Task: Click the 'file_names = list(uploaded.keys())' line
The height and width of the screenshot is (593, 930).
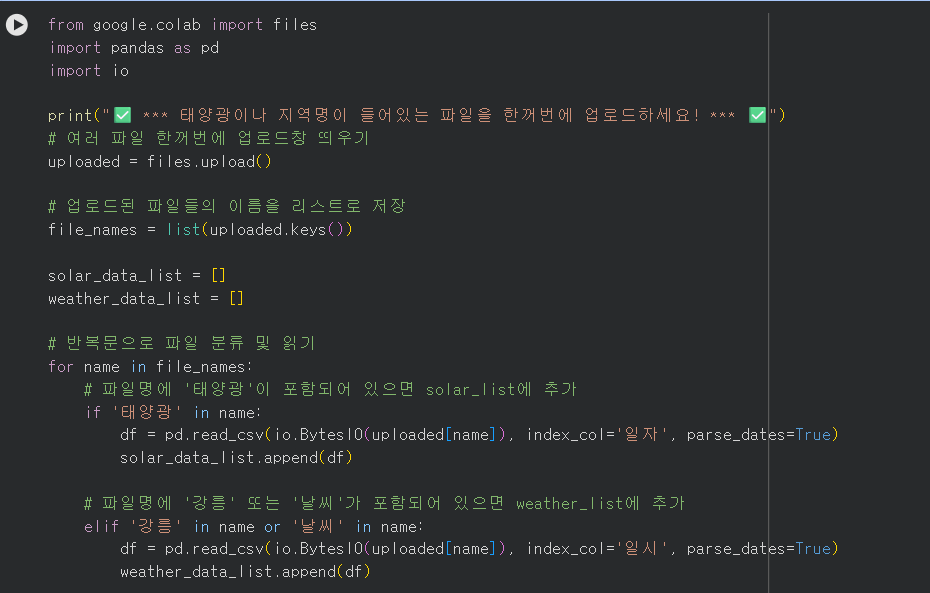Action: point(200,230)
